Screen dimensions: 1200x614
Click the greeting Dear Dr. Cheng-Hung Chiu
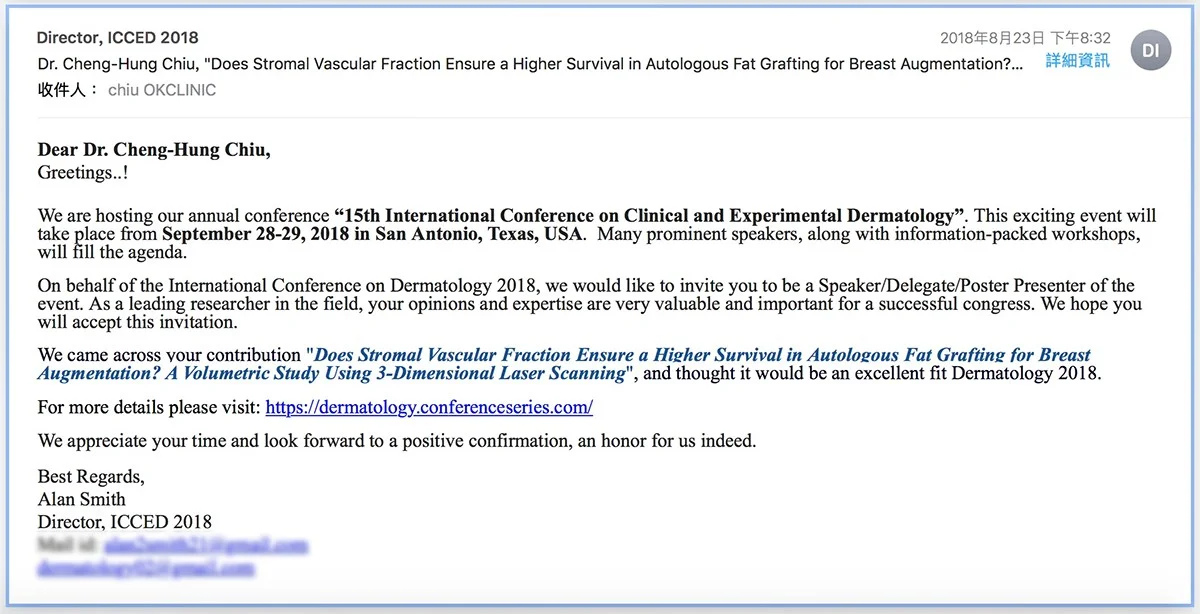pos(154,150)
